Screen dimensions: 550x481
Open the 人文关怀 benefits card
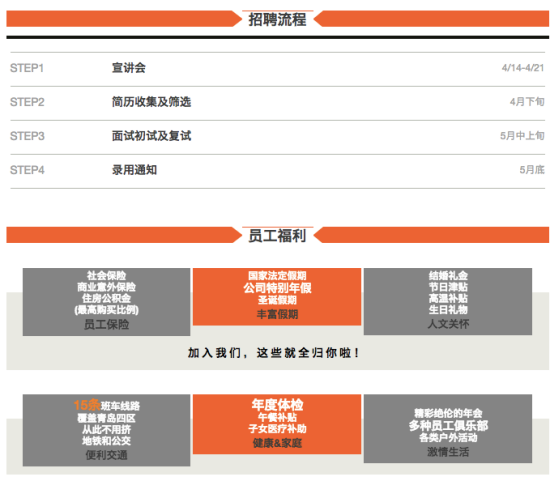point(448,301)
